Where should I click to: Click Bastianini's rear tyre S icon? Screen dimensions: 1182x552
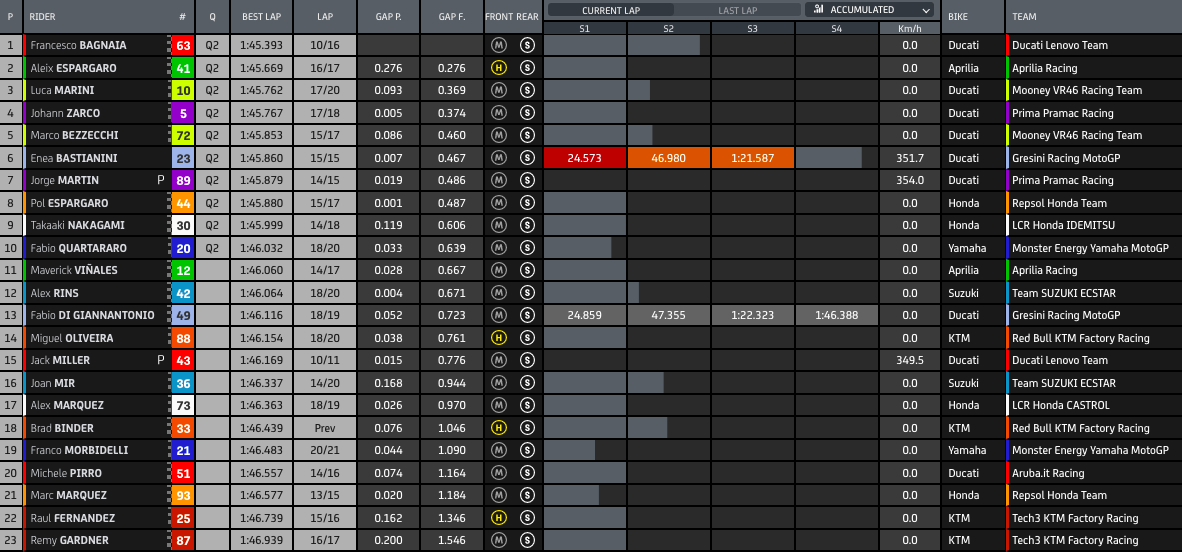[x=527, y=158]
